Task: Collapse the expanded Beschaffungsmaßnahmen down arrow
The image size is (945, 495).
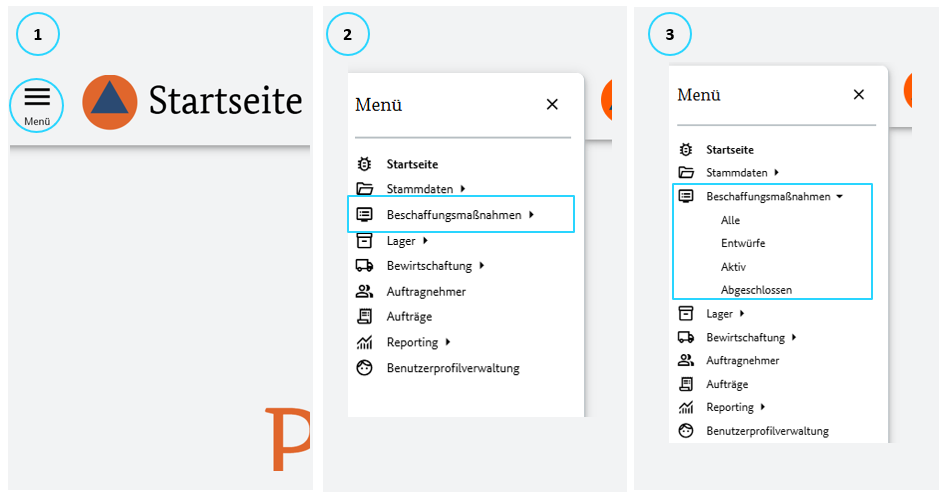Action: coord(839,197)
